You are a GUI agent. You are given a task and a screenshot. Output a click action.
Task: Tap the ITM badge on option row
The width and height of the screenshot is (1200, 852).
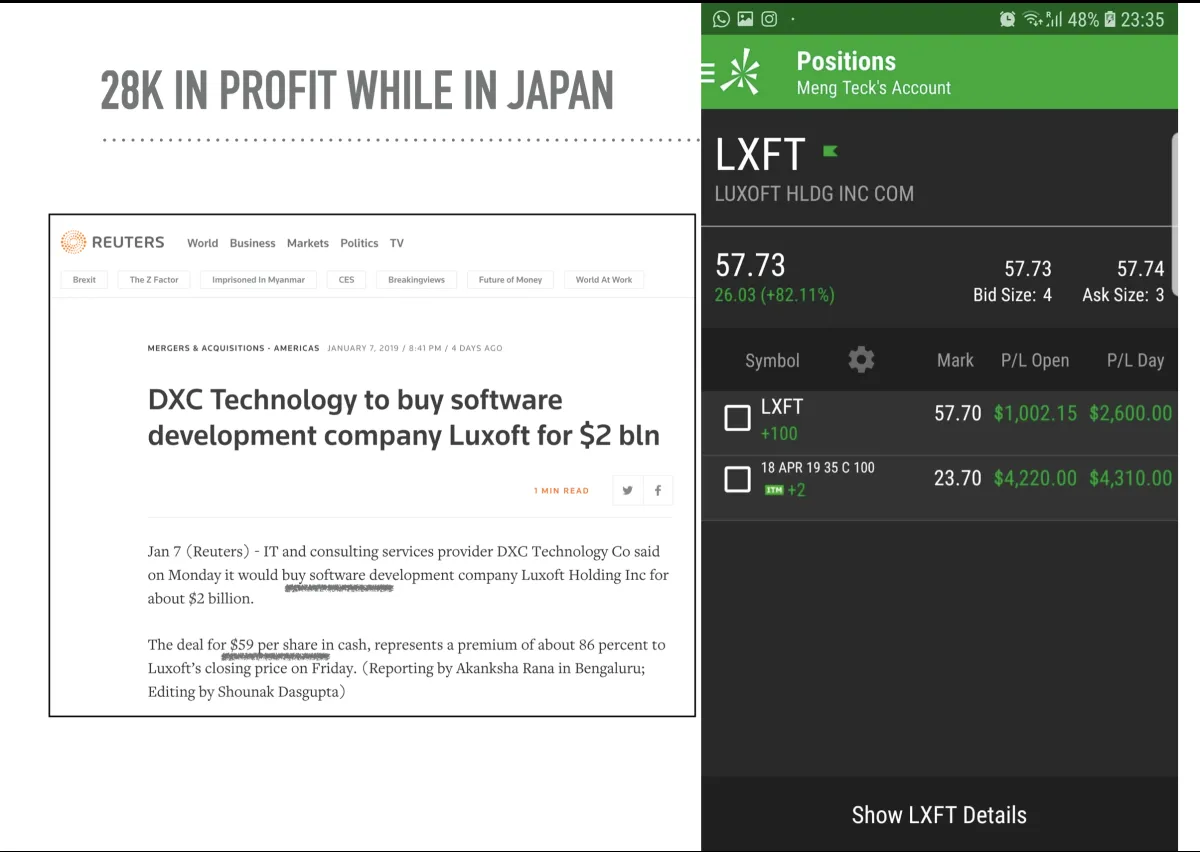click(773, 490)
